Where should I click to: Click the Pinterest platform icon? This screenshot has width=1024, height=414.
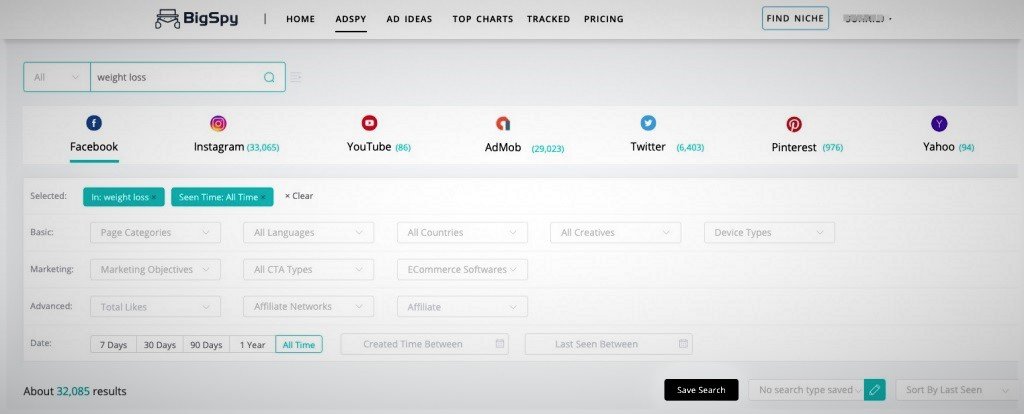(x=794, y=124)
